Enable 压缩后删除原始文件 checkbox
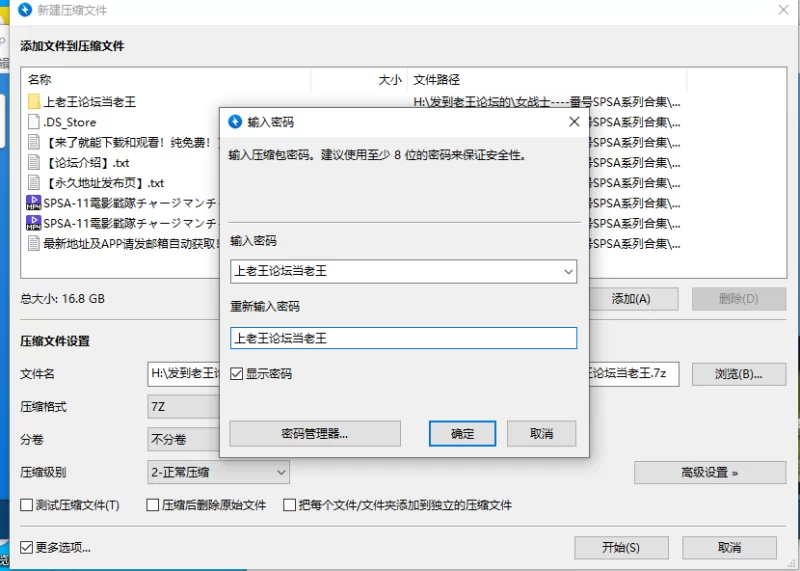 (x=152, y=505)
